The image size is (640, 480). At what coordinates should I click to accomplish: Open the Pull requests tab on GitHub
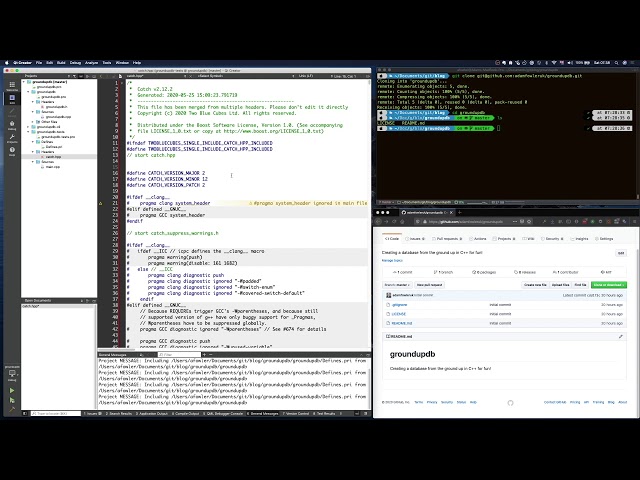tap(447, 239)
